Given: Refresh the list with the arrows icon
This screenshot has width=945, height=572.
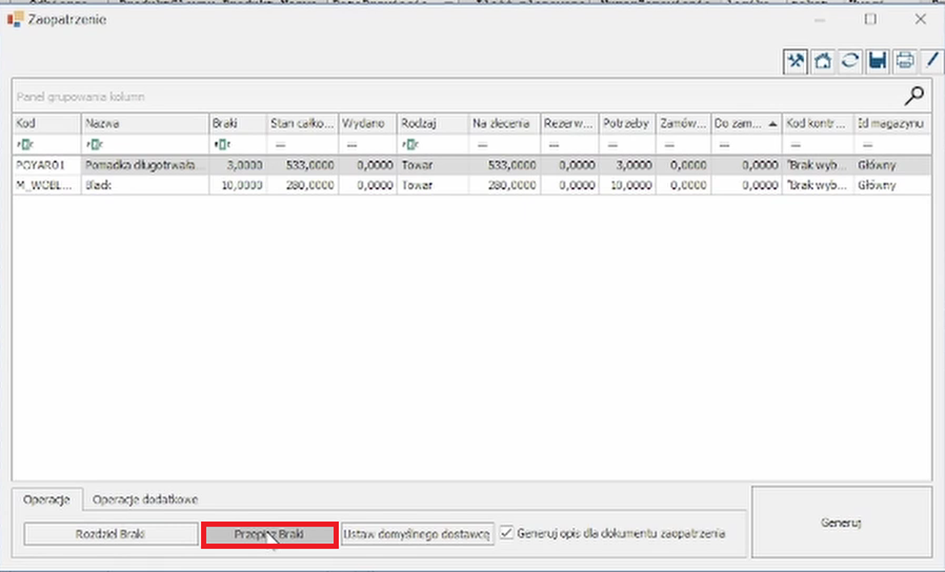Looking at the screenshot, I should [x=850, y=61].
